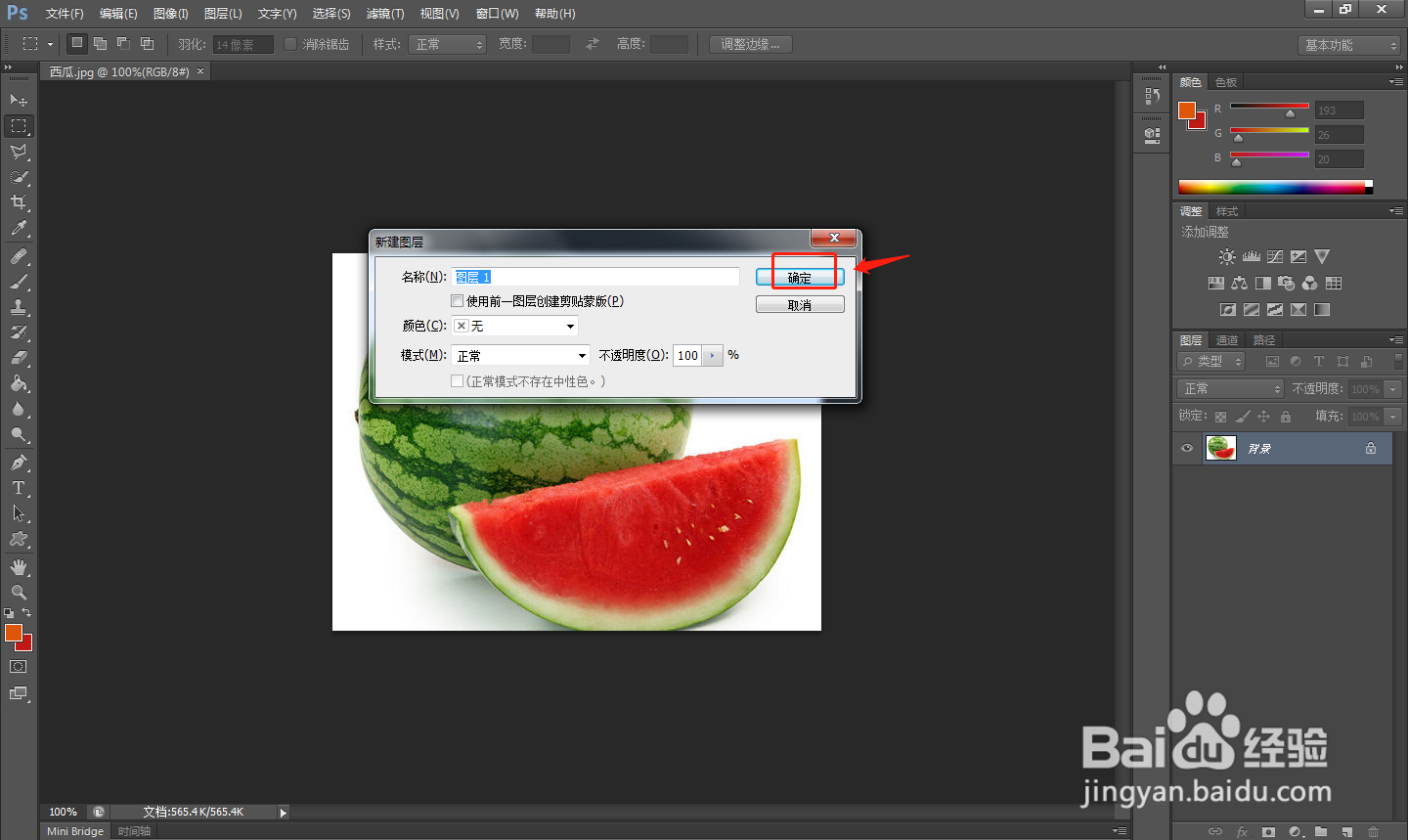
Task: Switch to the 通道 tab
Action: [1227, 340]
